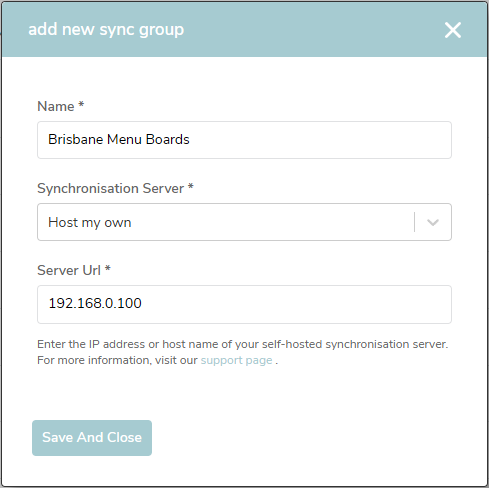Click the Save And Close button
Image resolution: width=489 pixels, height=488 pixels.
(x=92, y=438)
